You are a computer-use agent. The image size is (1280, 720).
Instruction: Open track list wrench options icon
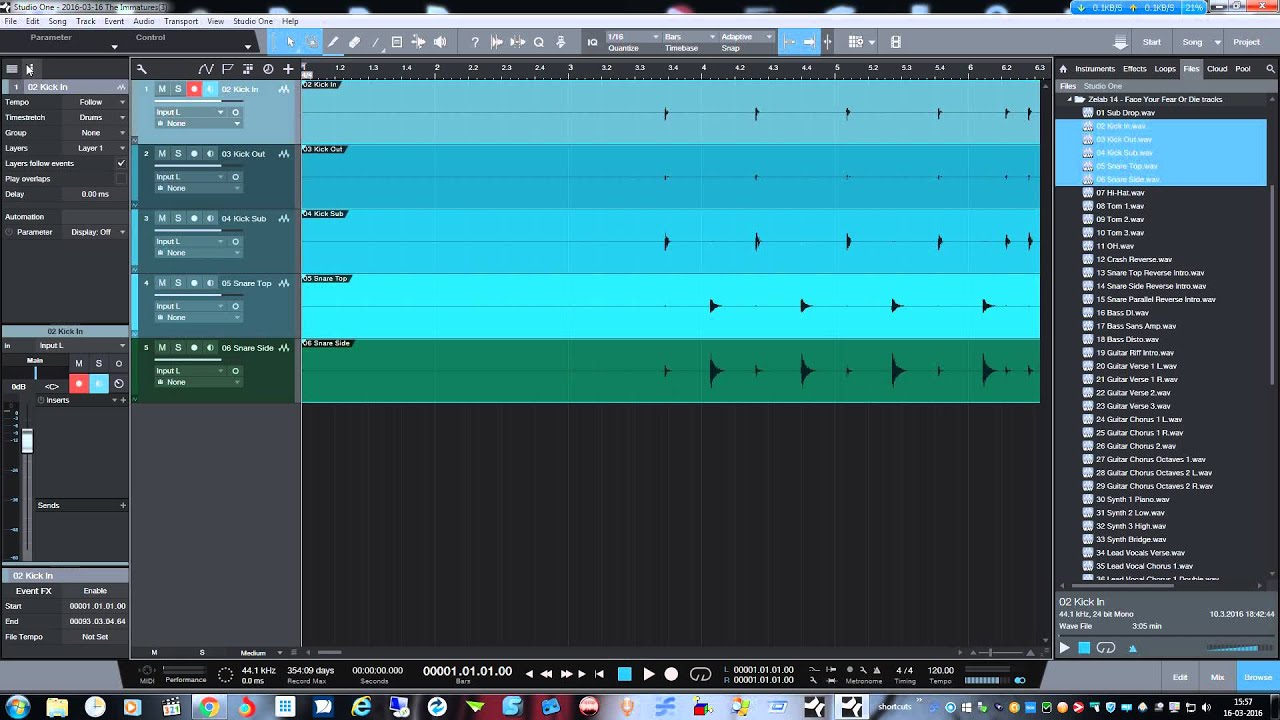[142, 69]
